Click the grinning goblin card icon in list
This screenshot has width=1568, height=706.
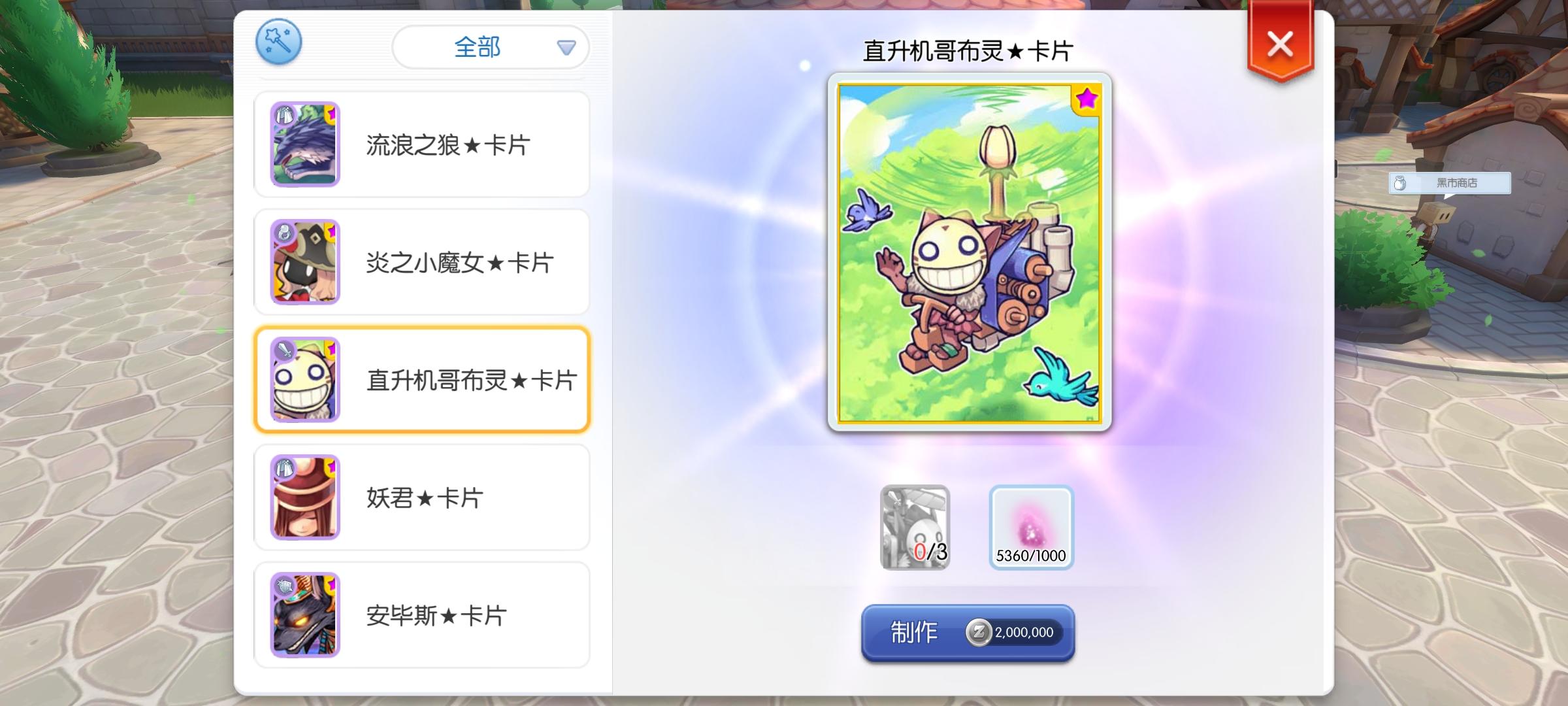point(305,380)
